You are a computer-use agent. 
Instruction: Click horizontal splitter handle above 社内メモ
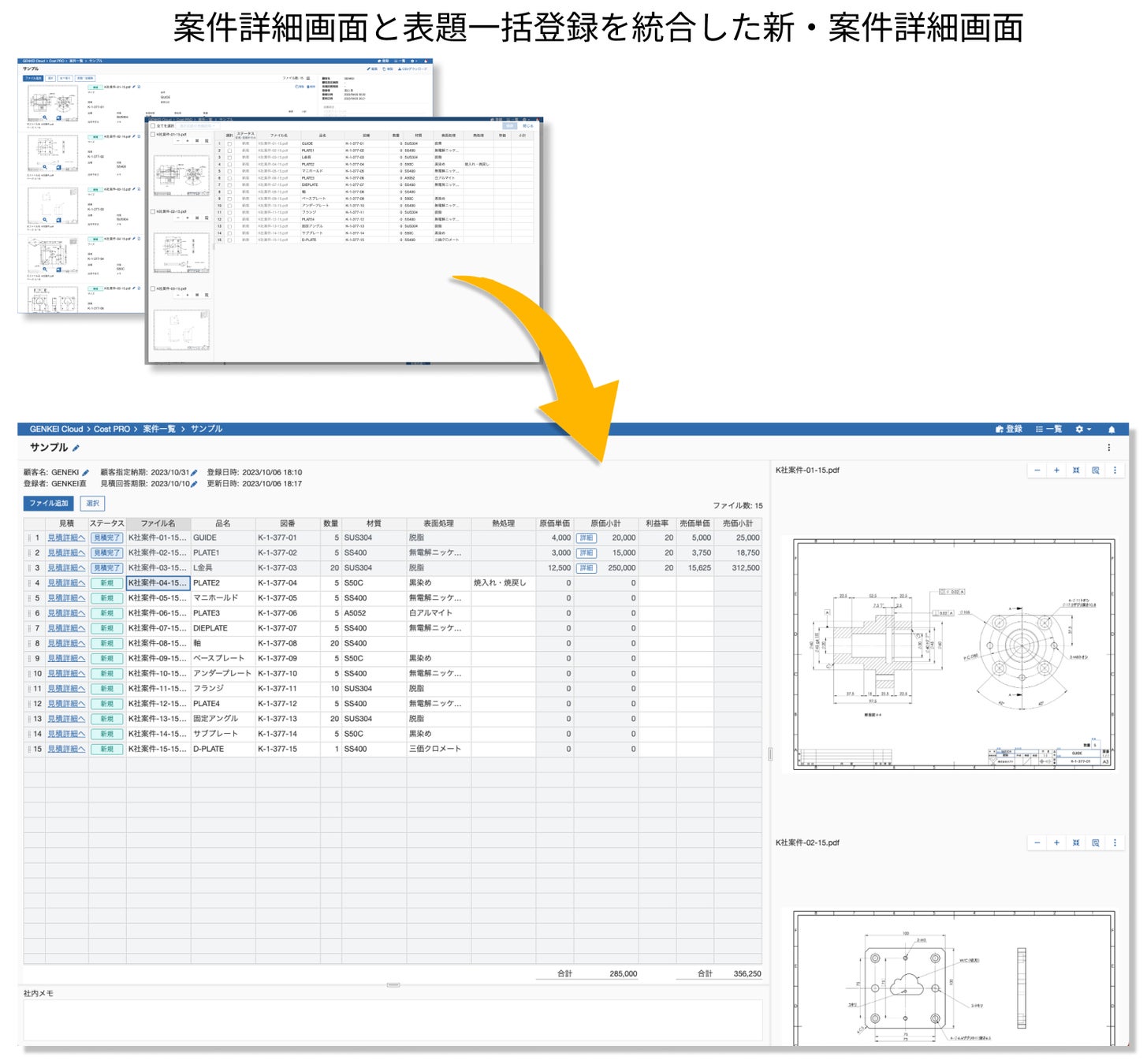tap(393, 985)
